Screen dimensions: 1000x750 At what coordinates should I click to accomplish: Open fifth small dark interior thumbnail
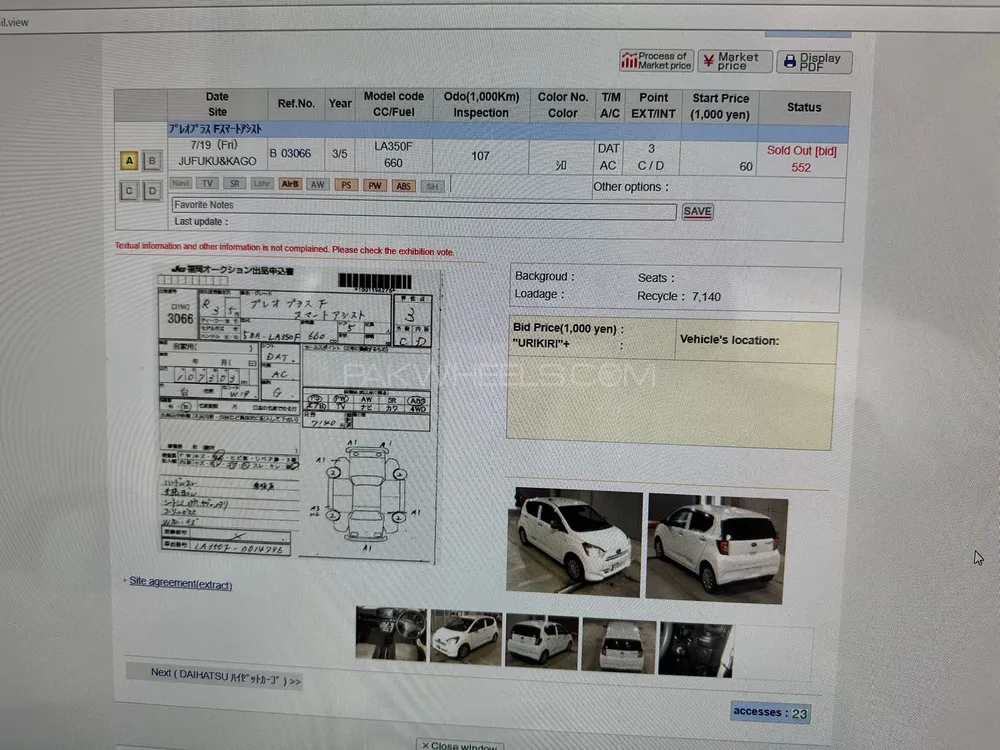tap(695, 650)
